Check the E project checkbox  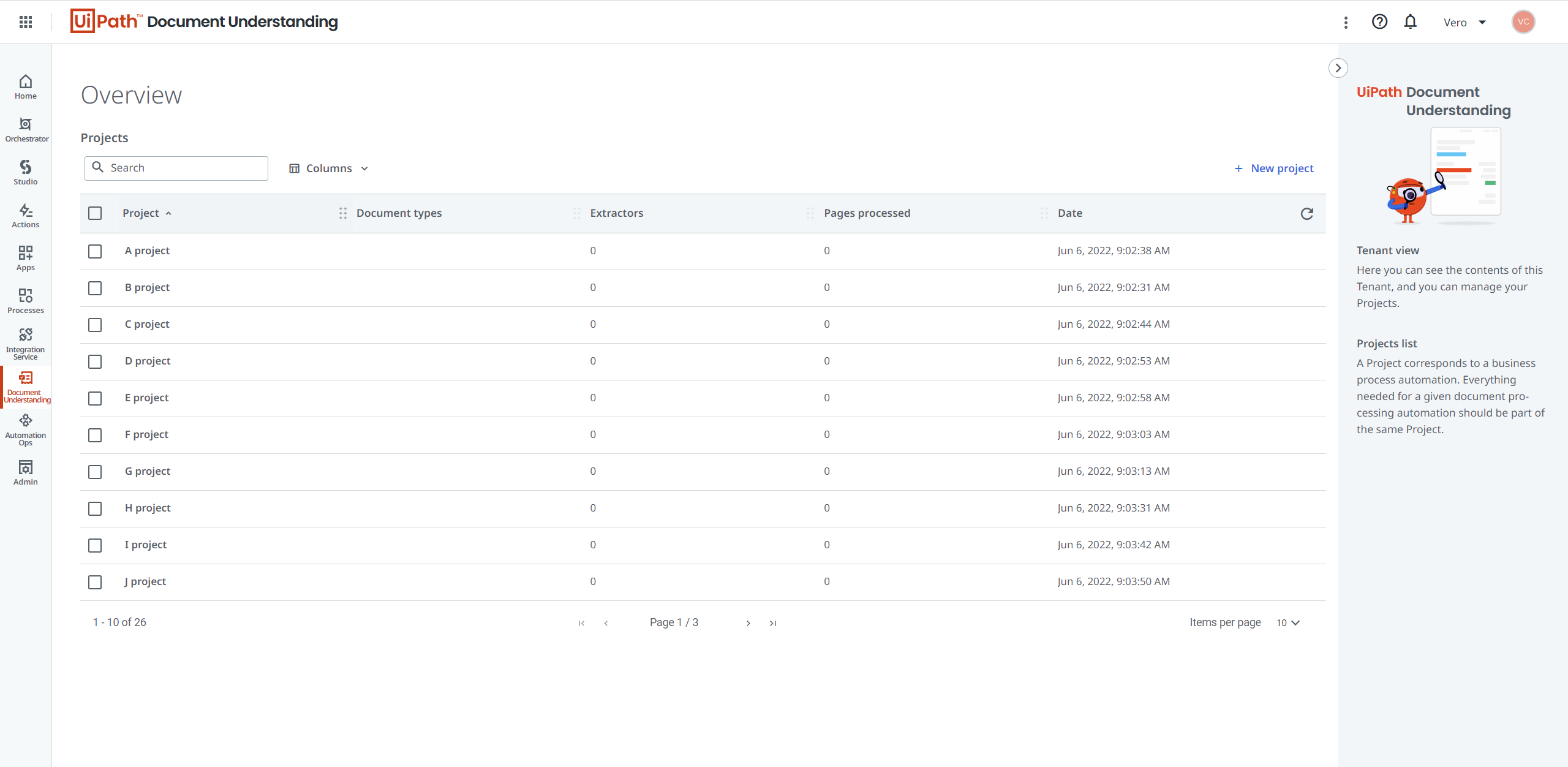95,398
